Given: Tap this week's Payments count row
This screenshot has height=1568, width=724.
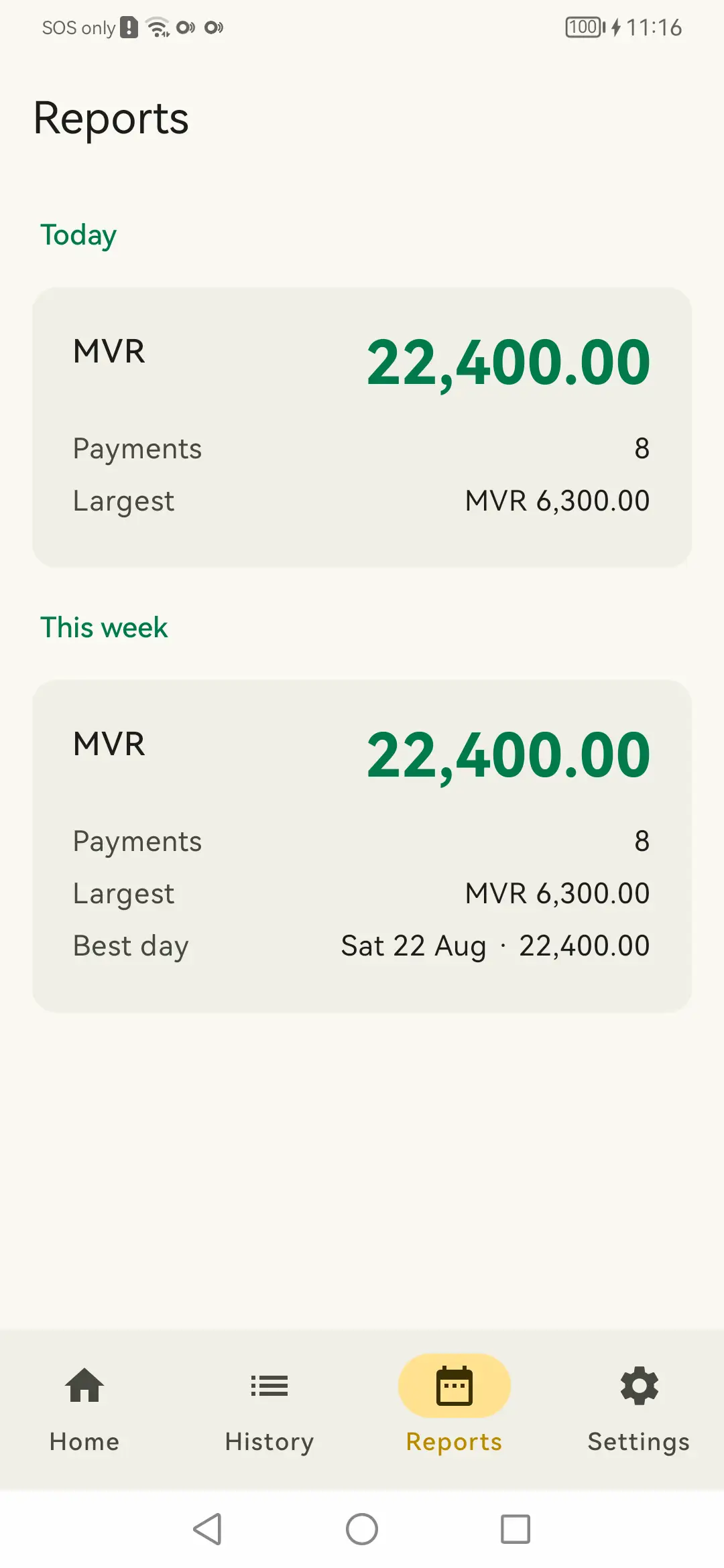Looking at the screenshot, I should (362, 841).
